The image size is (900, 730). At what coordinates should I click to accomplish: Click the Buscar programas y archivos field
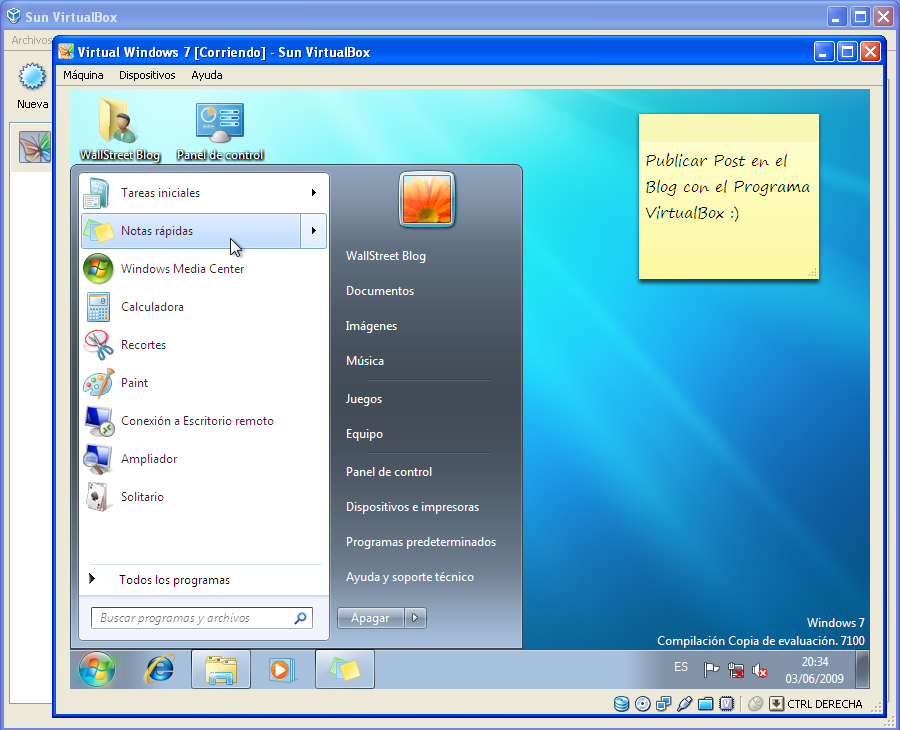point(202,618)
